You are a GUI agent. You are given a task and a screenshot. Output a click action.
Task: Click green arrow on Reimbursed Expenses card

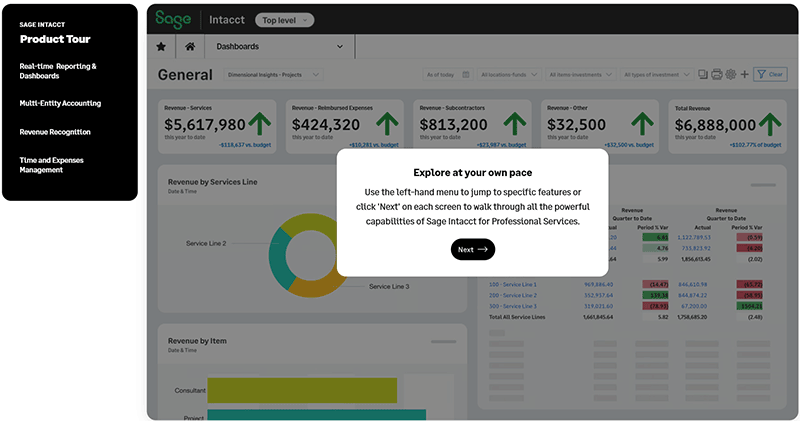(387, 124)
